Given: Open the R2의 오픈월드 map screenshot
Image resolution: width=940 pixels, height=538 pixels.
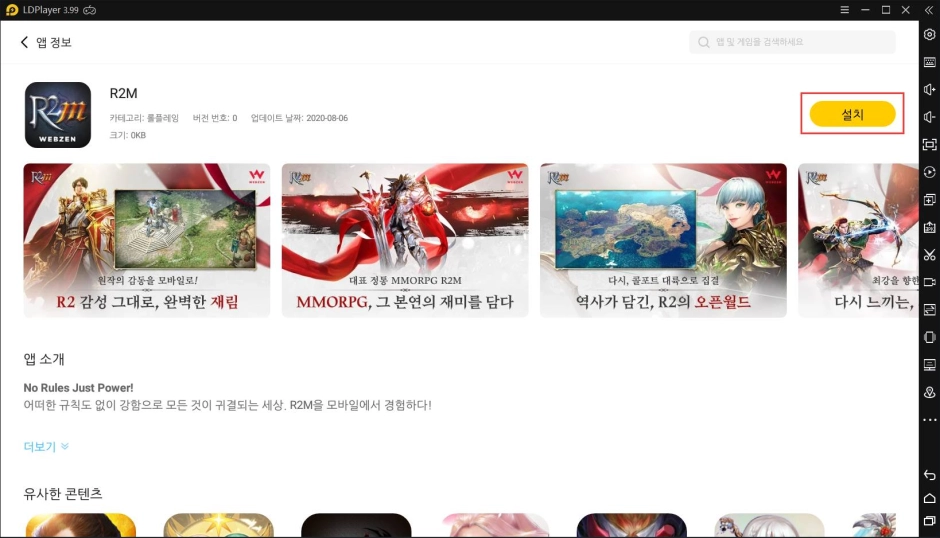Looking at the screenshot, I should (663, 240).
